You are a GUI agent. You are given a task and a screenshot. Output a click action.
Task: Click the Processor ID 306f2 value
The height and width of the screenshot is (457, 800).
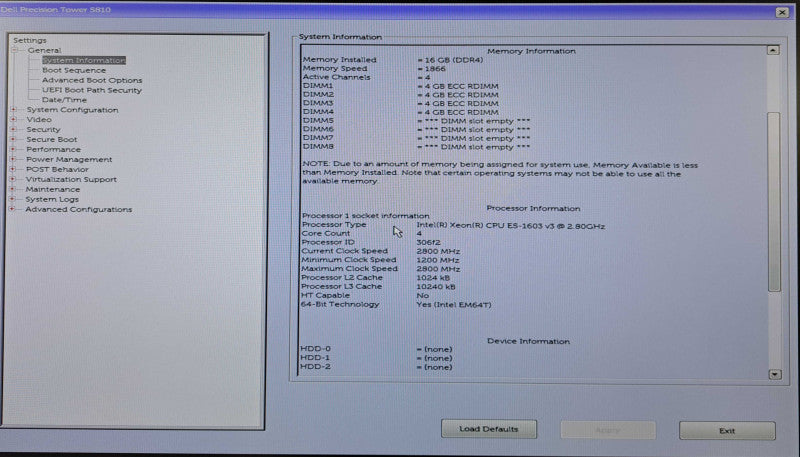tap(428, 242)
